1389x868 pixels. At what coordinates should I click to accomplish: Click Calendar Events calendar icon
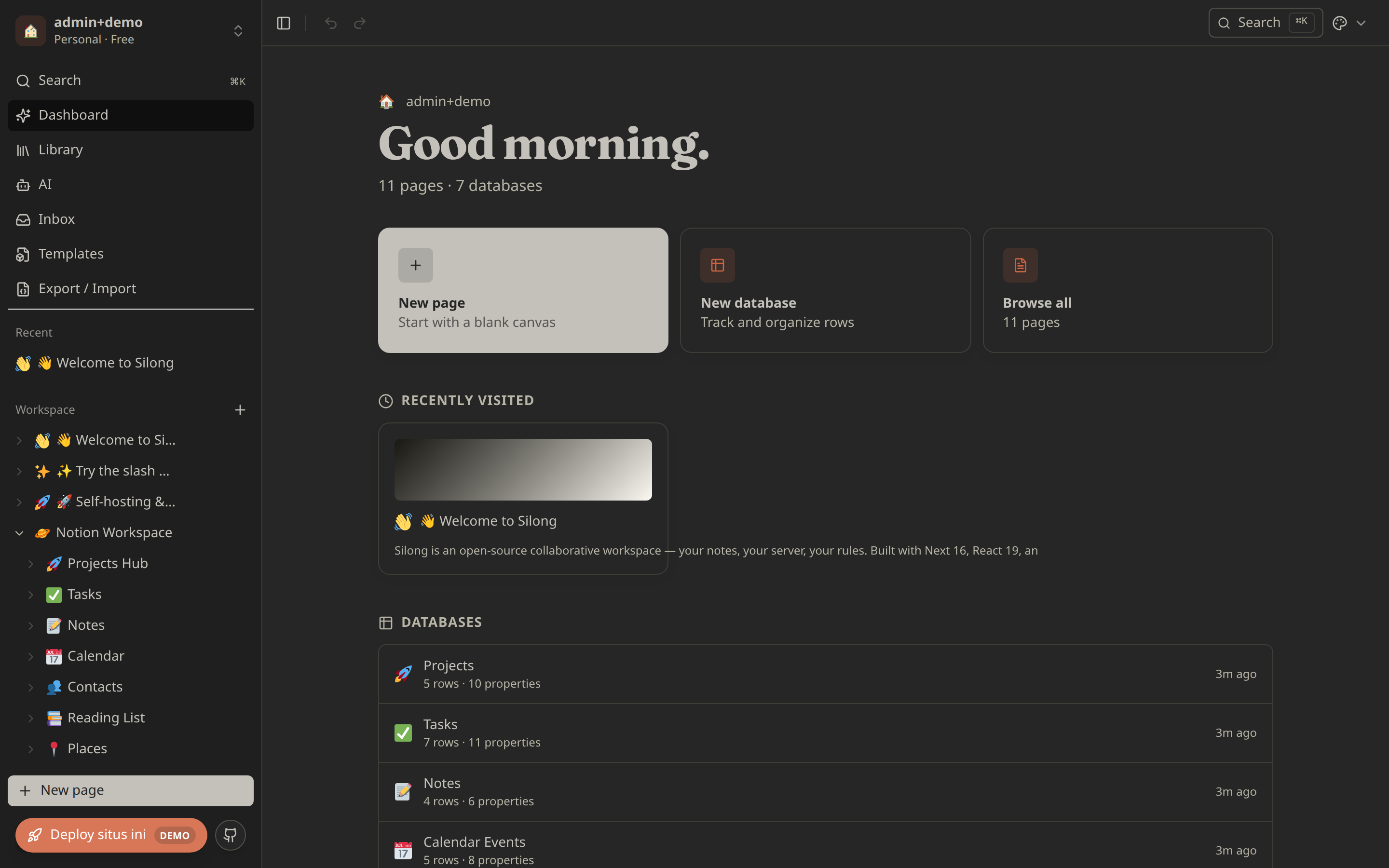pyautogui.click(x=403, y=851)
